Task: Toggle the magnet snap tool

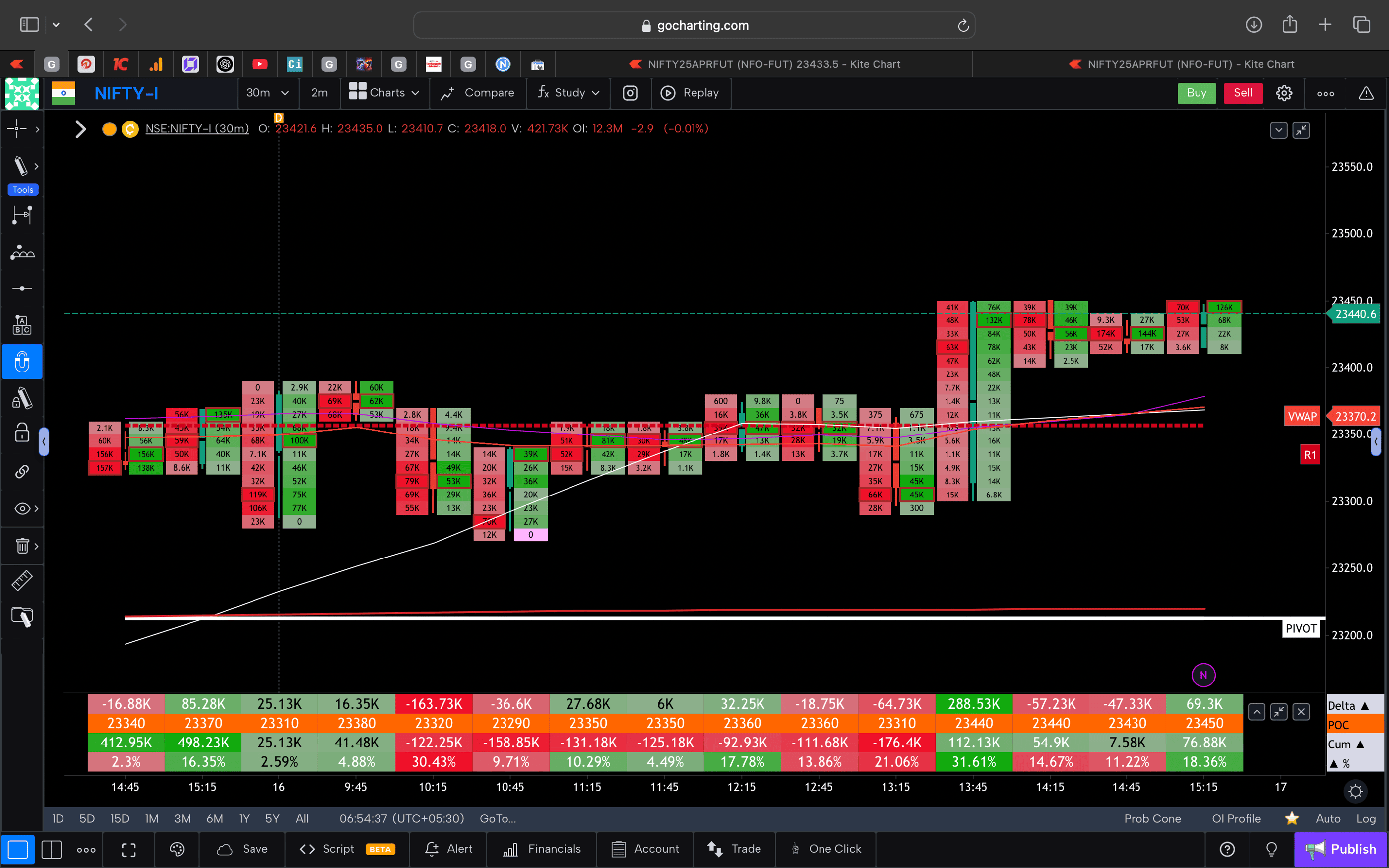Action: (x=22, y=362)
